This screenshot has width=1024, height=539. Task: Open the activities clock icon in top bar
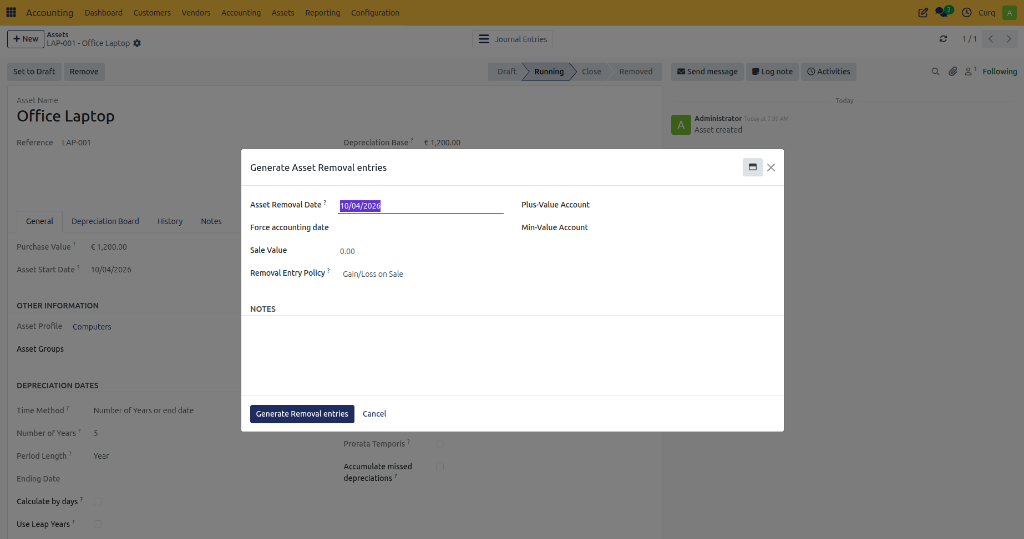coord(967,12)
